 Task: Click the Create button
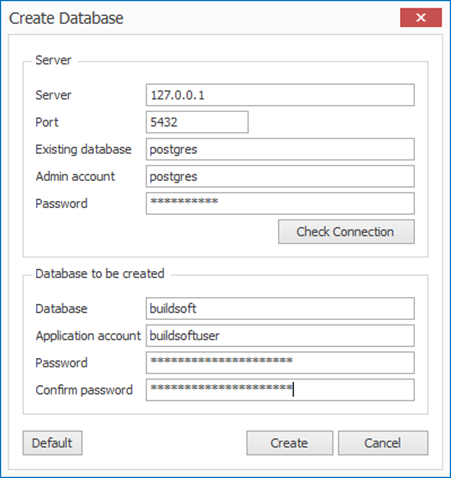(290, 443)
